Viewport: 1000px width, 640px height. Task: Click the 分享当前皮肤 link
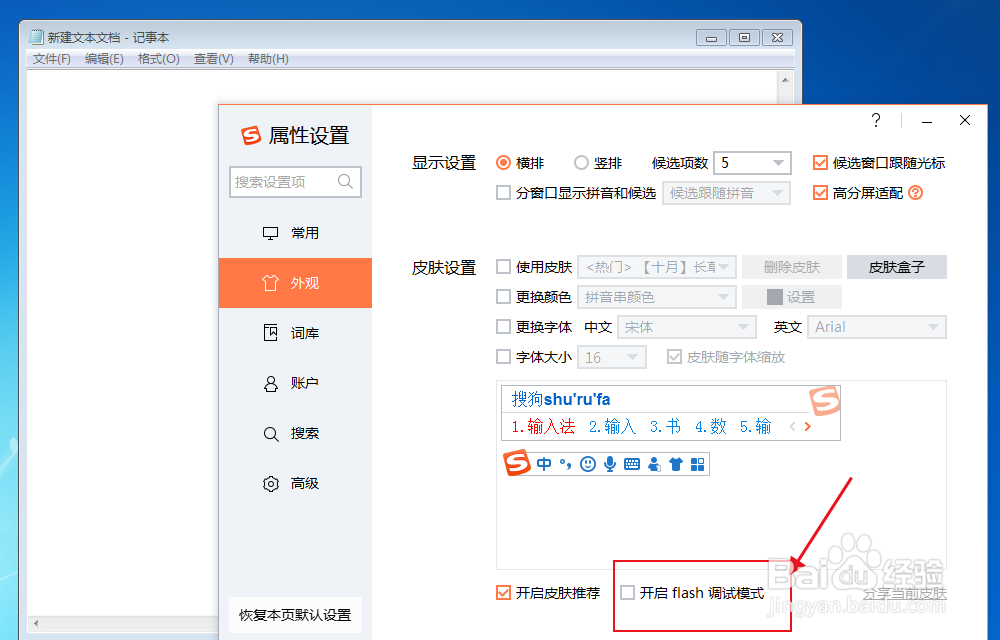tap(905, 593)
